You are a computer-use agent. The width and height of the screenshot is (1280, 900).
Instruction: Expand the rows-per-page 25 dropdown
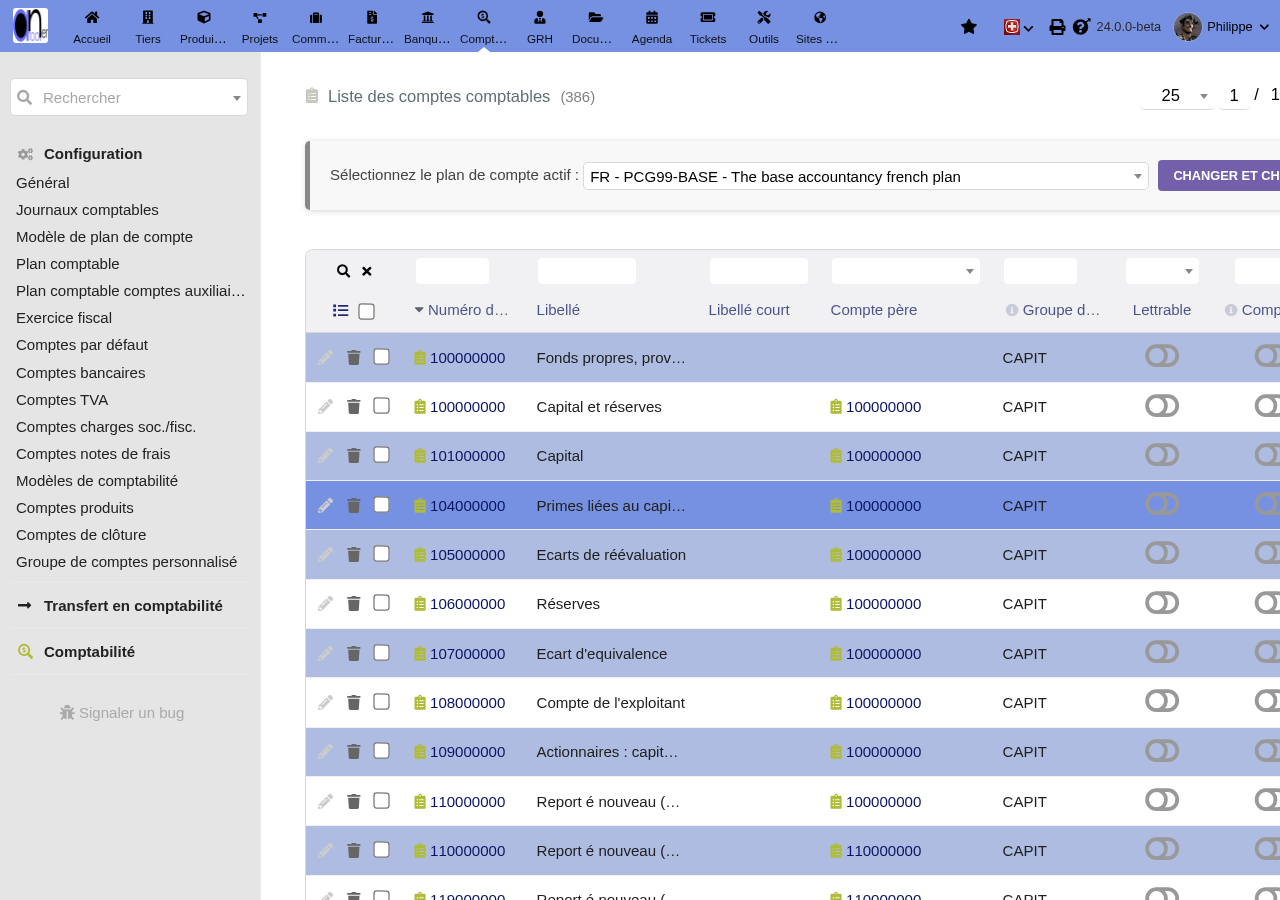pyautogui.click(x=1177, y=96)
